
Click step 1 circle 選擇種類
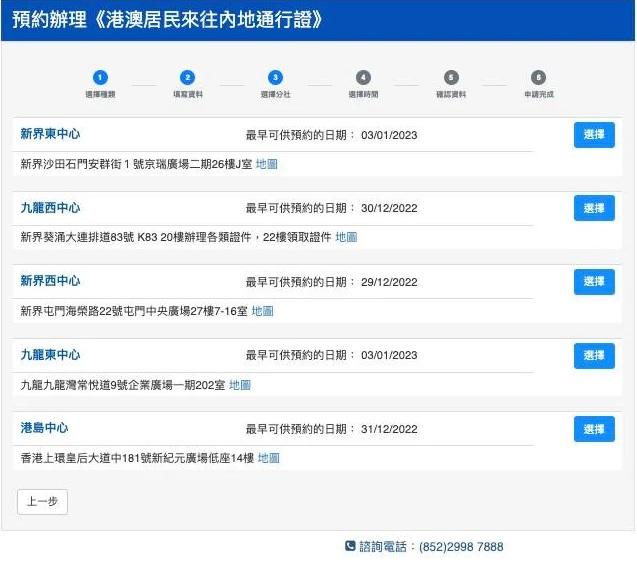pyautogui.click(x=100, y=77)
